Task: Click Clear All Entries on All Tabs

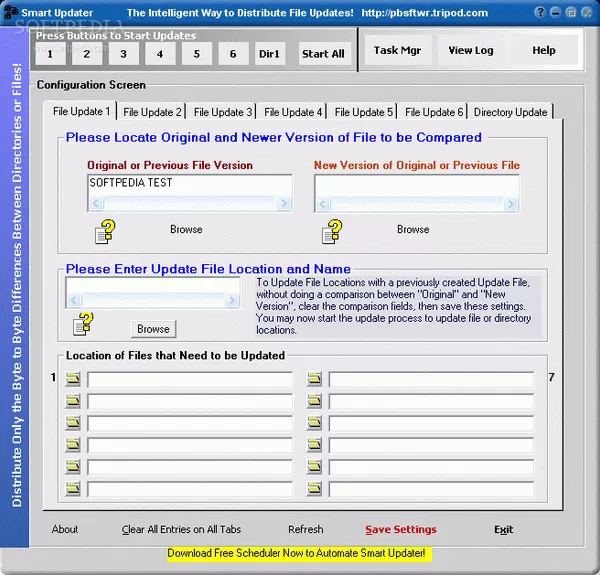Action: (181, 529)
